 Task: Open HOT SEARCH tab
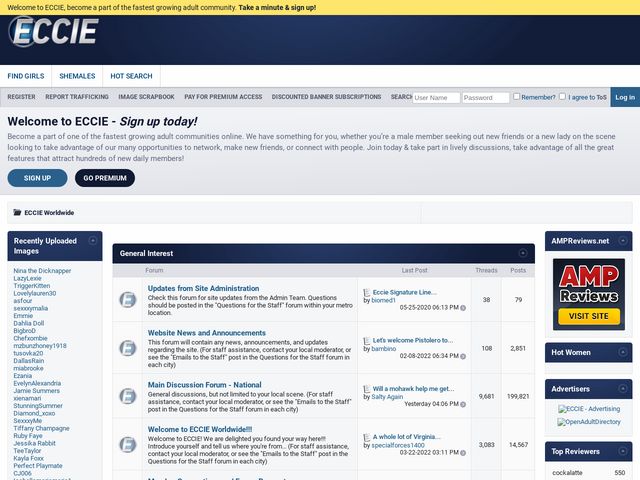pos(131,76)
